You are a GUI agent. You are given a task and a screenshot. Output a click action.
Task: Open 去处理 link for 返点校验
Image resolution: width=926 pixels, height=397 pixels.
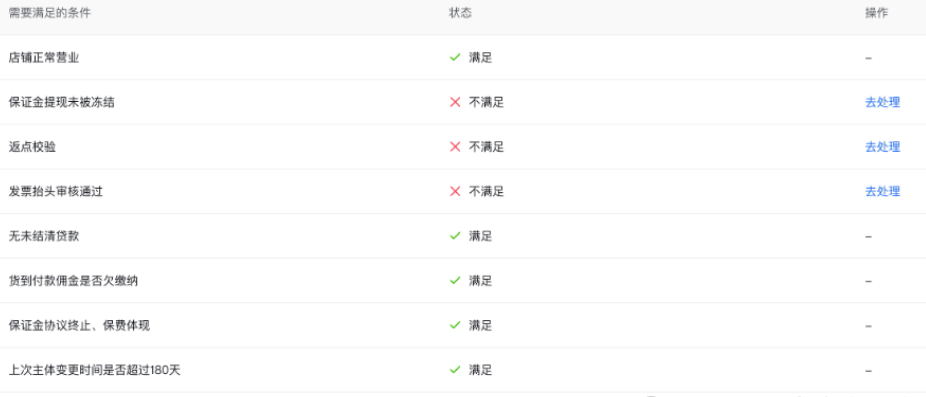click(x=882, y=147)
